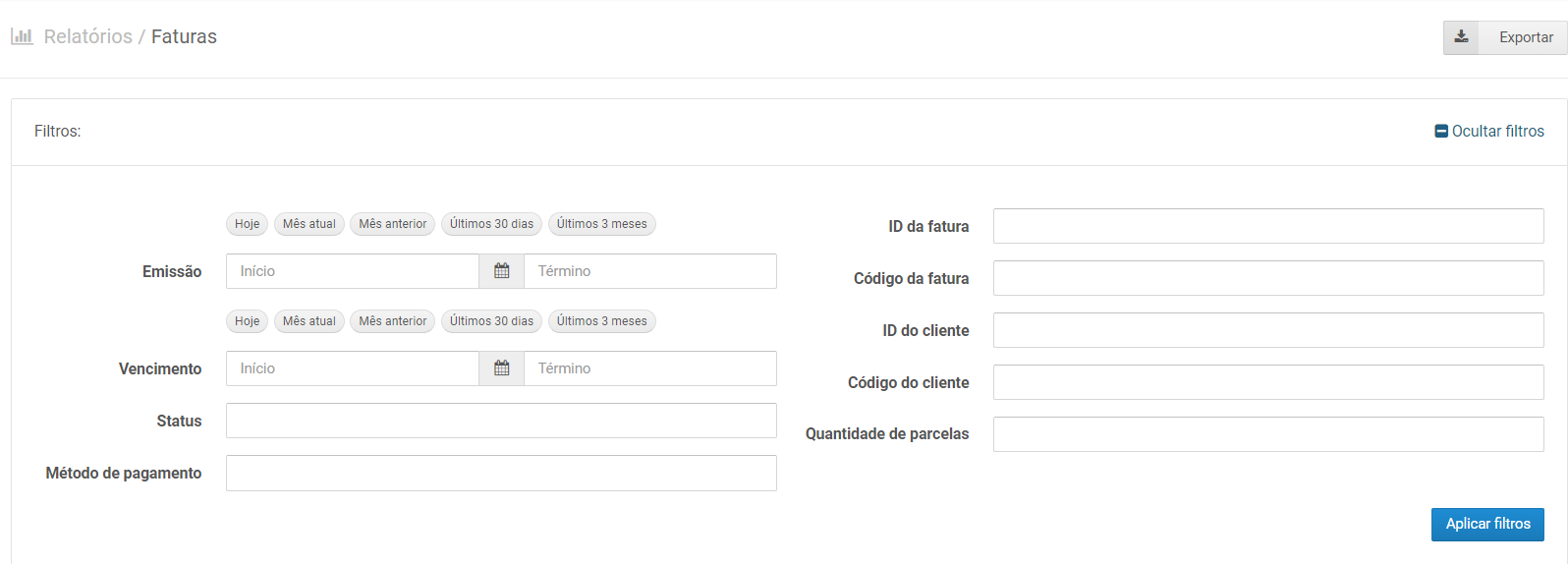
Task: Apply filters with Aplicar filtros button
Action: click(1487, 524)
